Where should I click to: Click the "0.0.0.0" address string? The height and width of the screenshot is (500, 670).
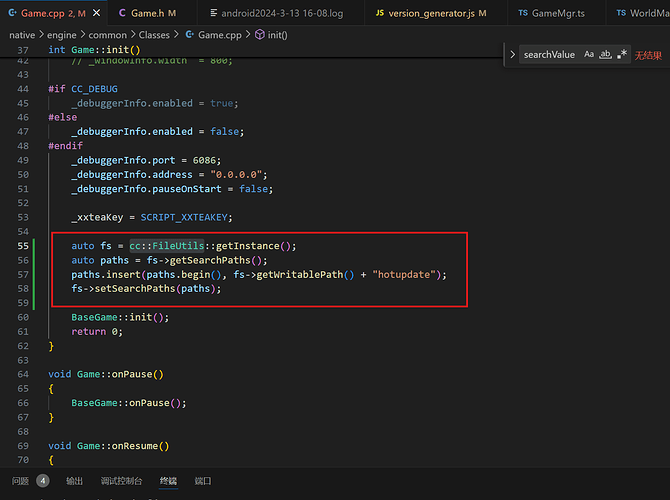pos(236,175)
